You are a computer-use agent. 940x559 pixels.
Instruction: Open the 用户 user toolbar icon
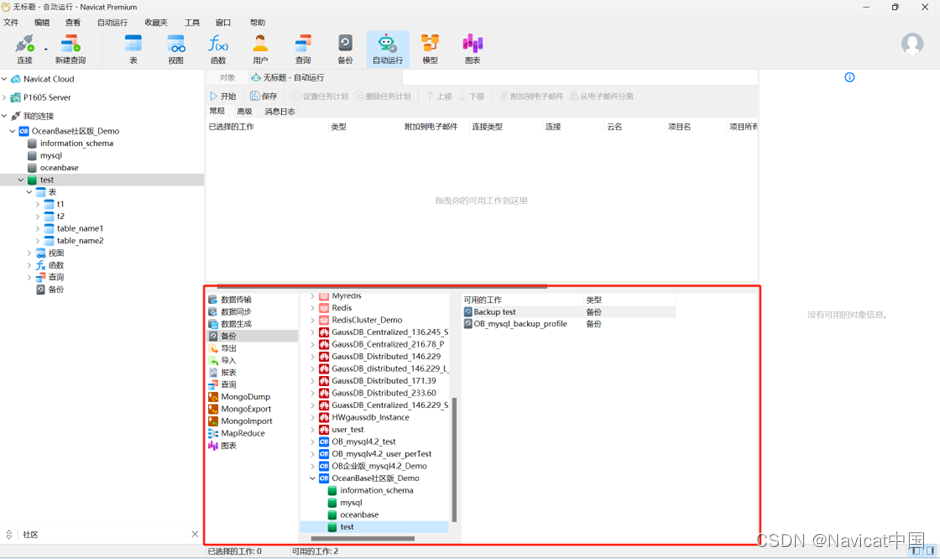point(260,49)
